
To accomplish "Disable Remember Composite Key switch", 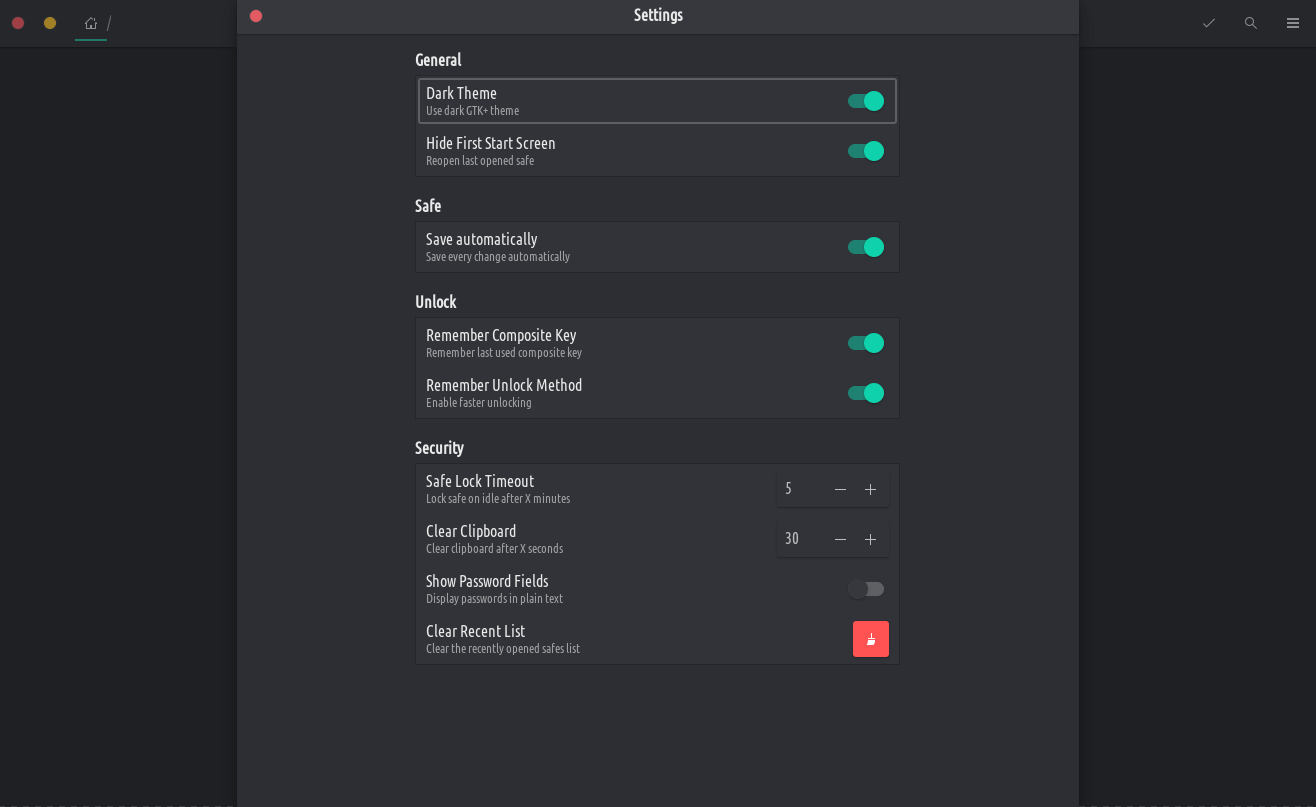I will click(866, 343).
